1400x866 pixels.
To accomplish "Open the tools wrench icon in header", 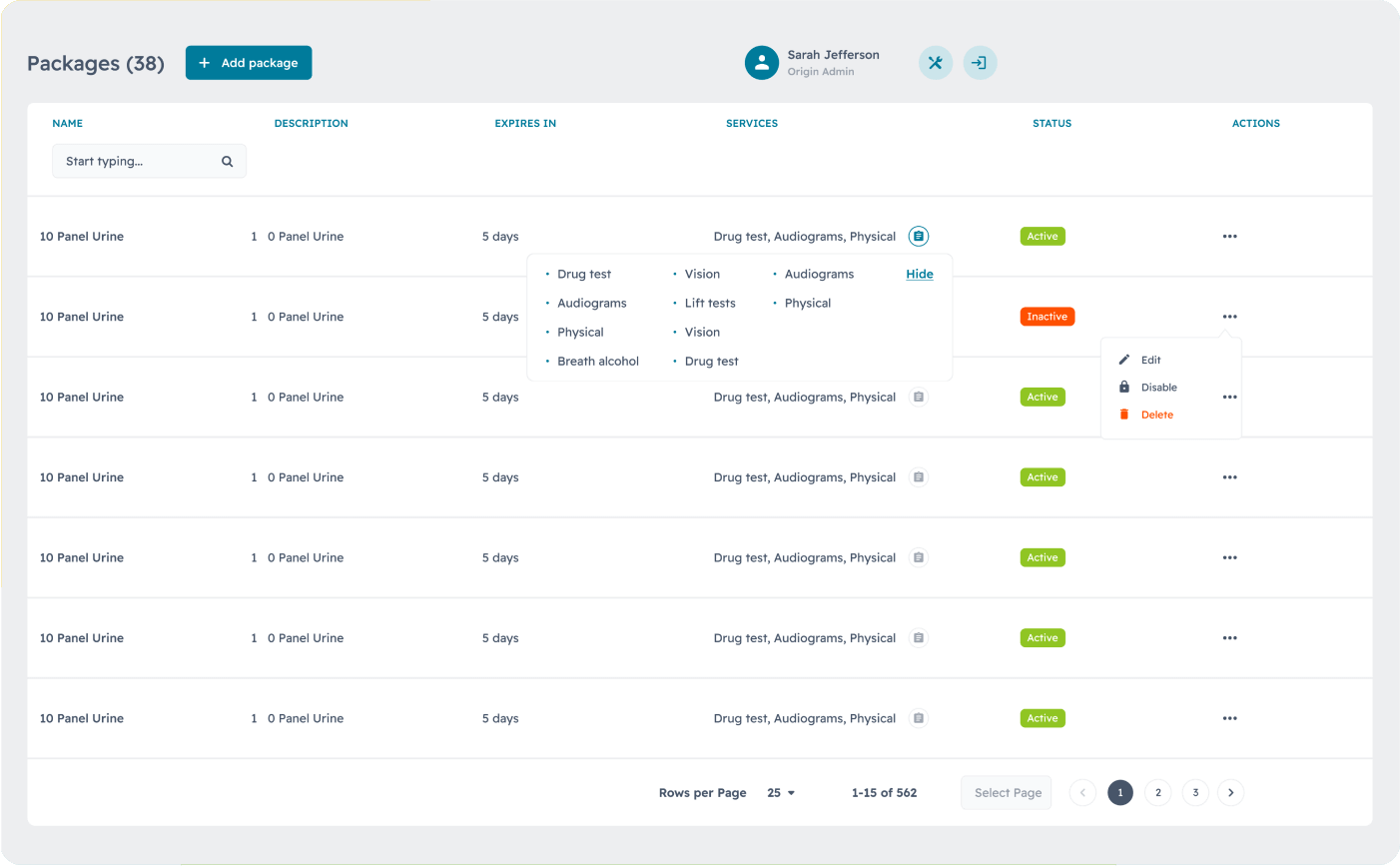I will coord(936,63).
